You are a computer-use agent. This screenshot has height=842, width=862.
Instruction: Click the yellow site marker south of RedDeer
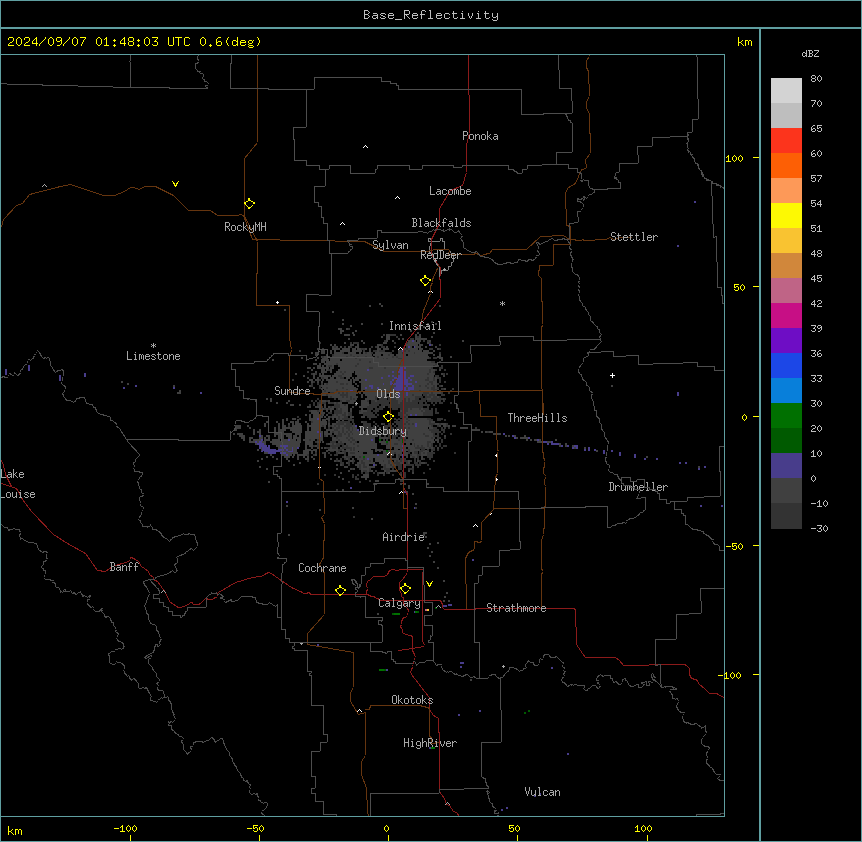click(x=425, y=281)
